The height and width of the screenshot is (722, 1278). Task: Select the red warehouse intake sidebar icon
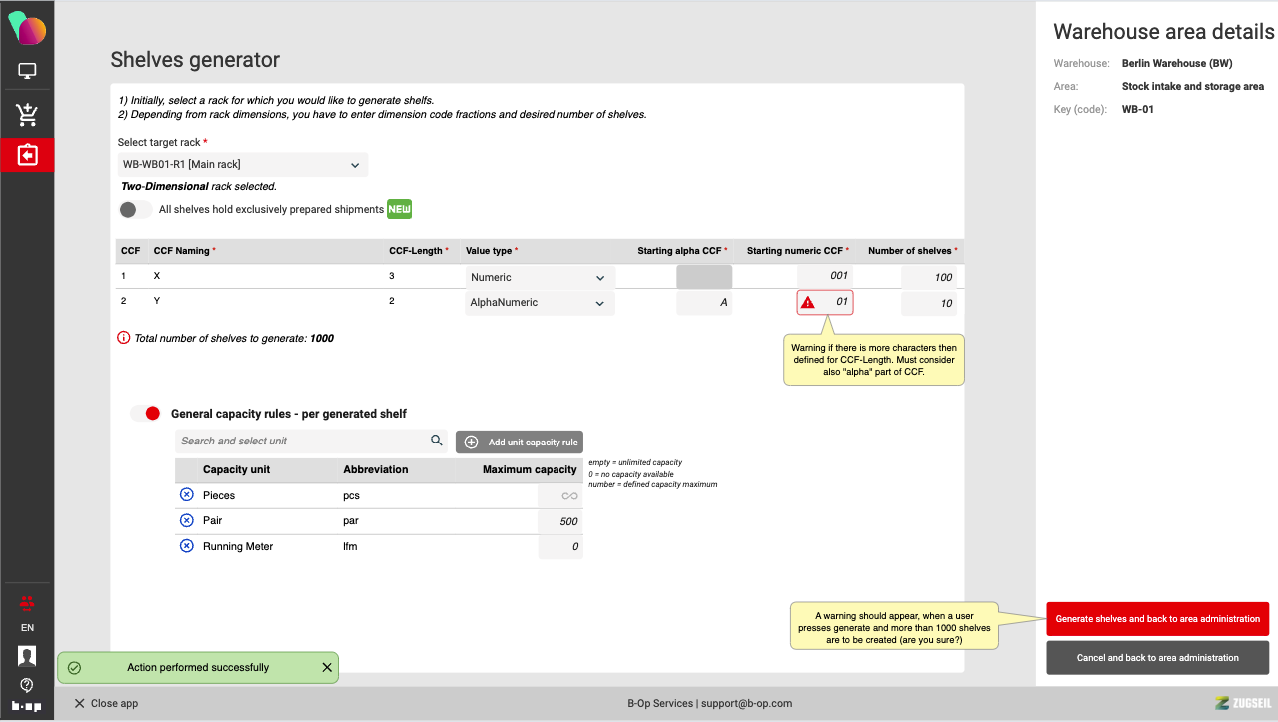[x=27, y=155]
